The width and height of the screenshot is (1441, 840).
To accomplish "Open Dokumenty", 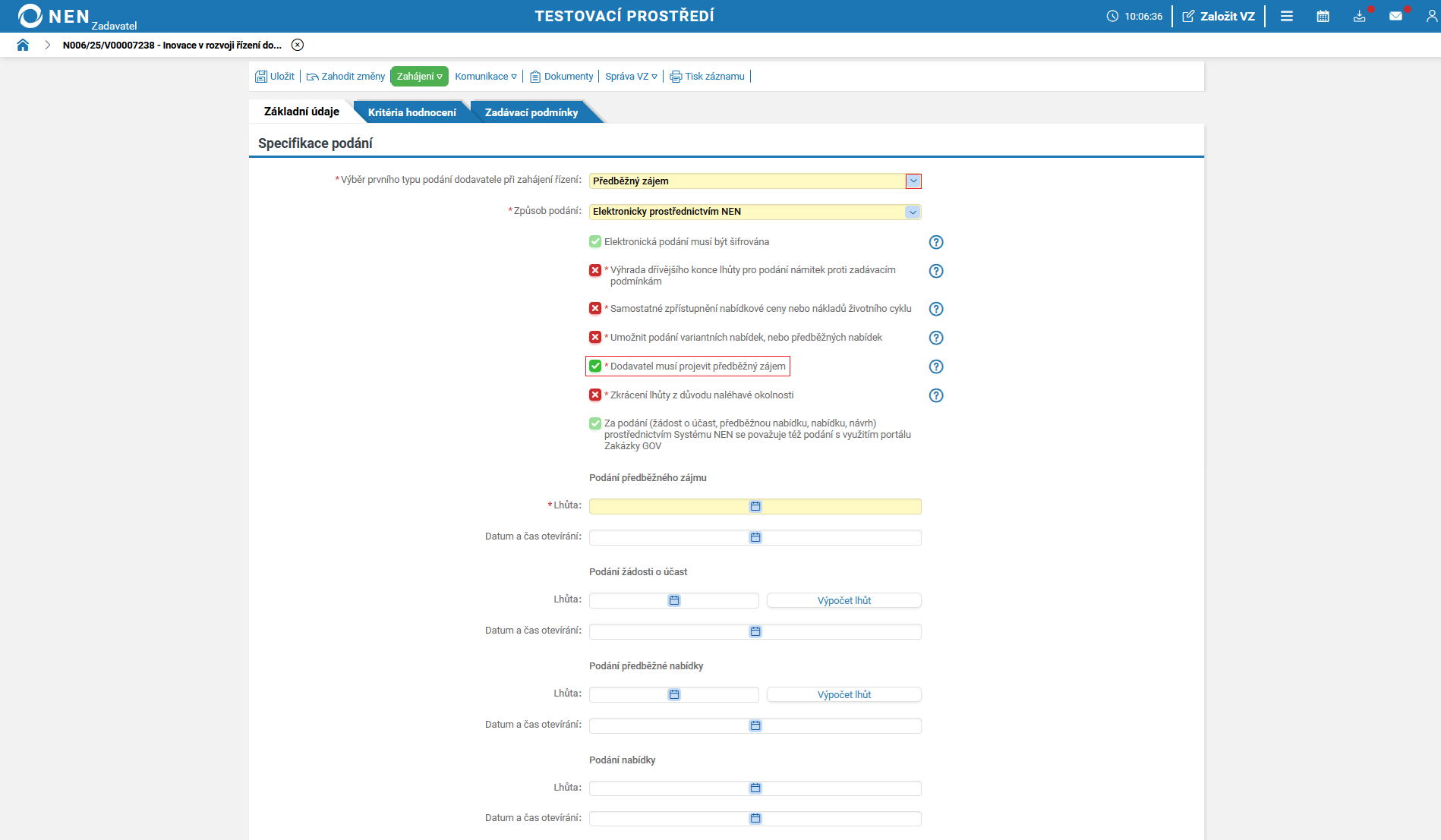I will pos(562,77).
